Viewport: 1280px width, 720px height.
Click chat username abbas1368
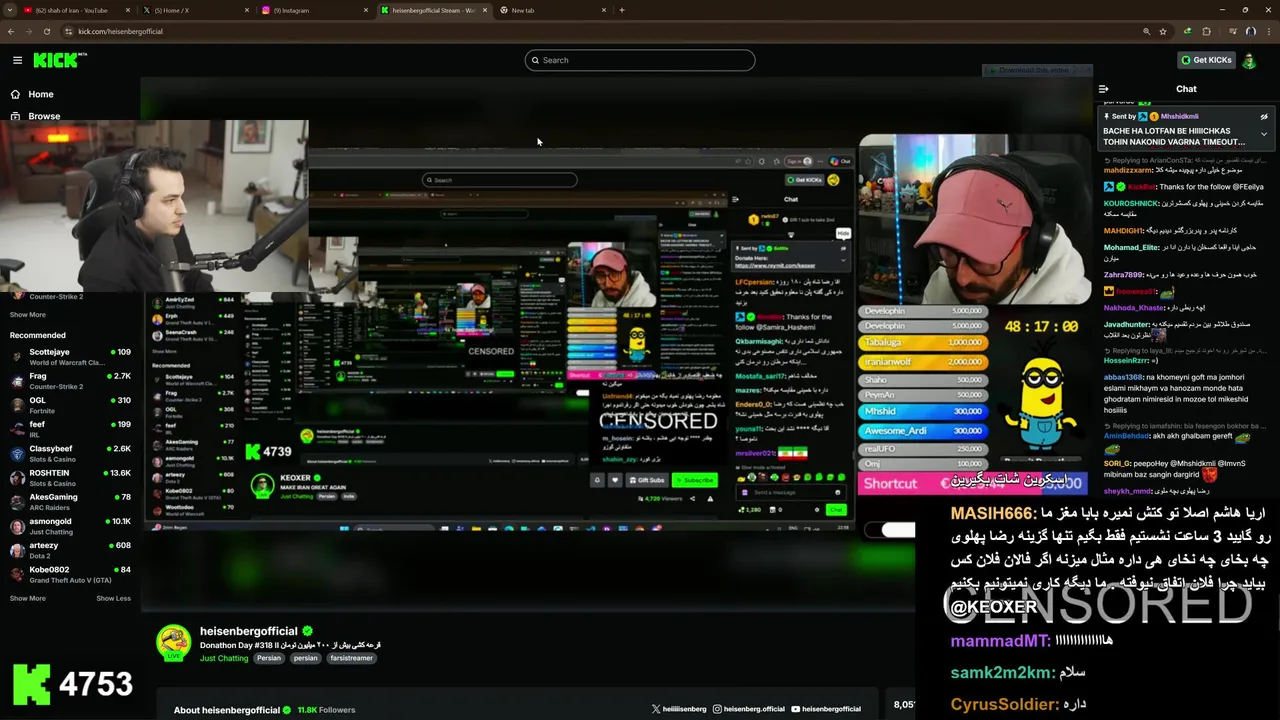coord(1123,377)
